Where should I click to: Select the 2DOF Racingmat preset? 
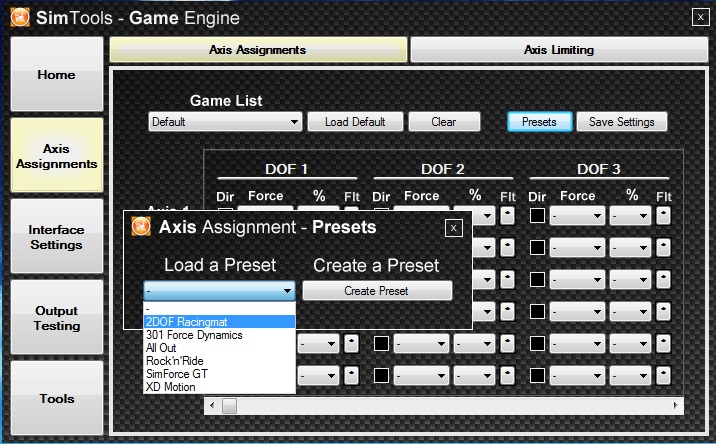click(x=219, y=322)
